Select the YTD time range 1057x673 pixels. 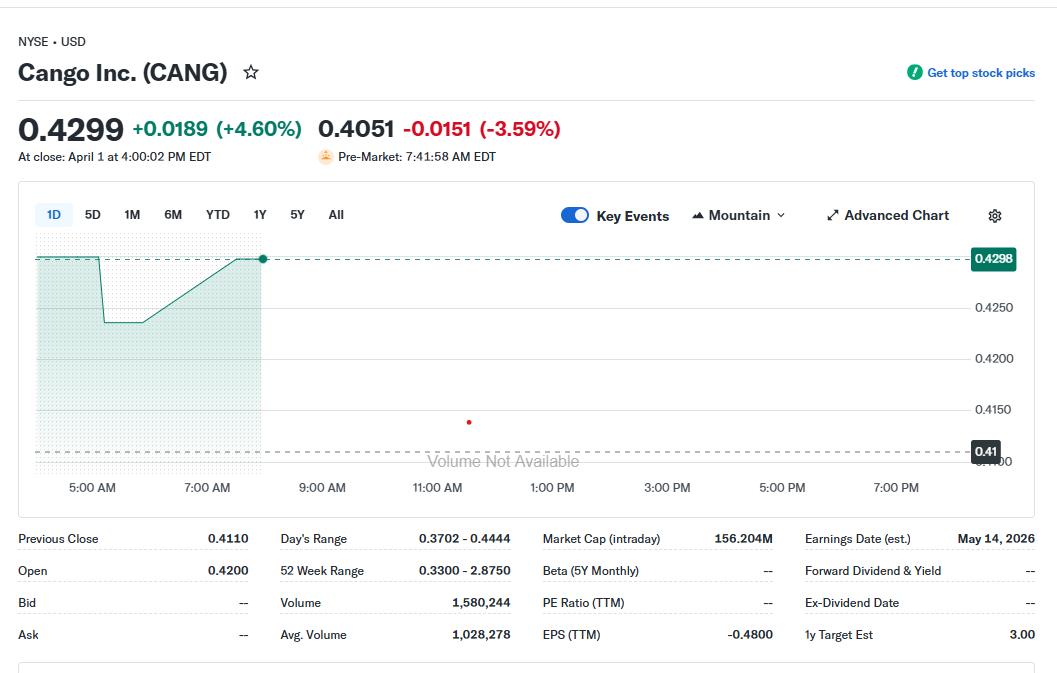coord(217,214)
